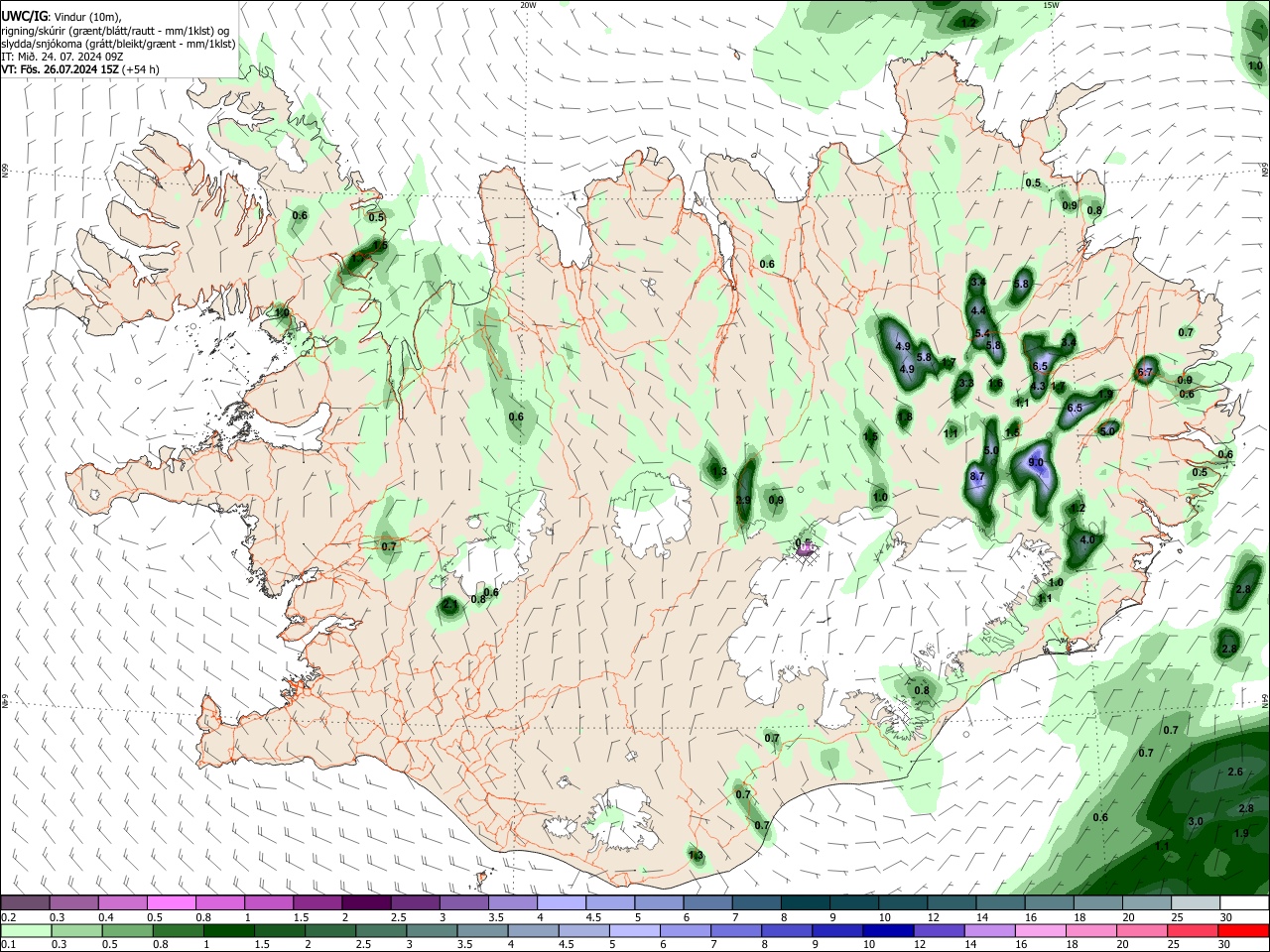
Task: Click the 3.0 offshore precipitation value
Action: click(x=1196, y=822)
